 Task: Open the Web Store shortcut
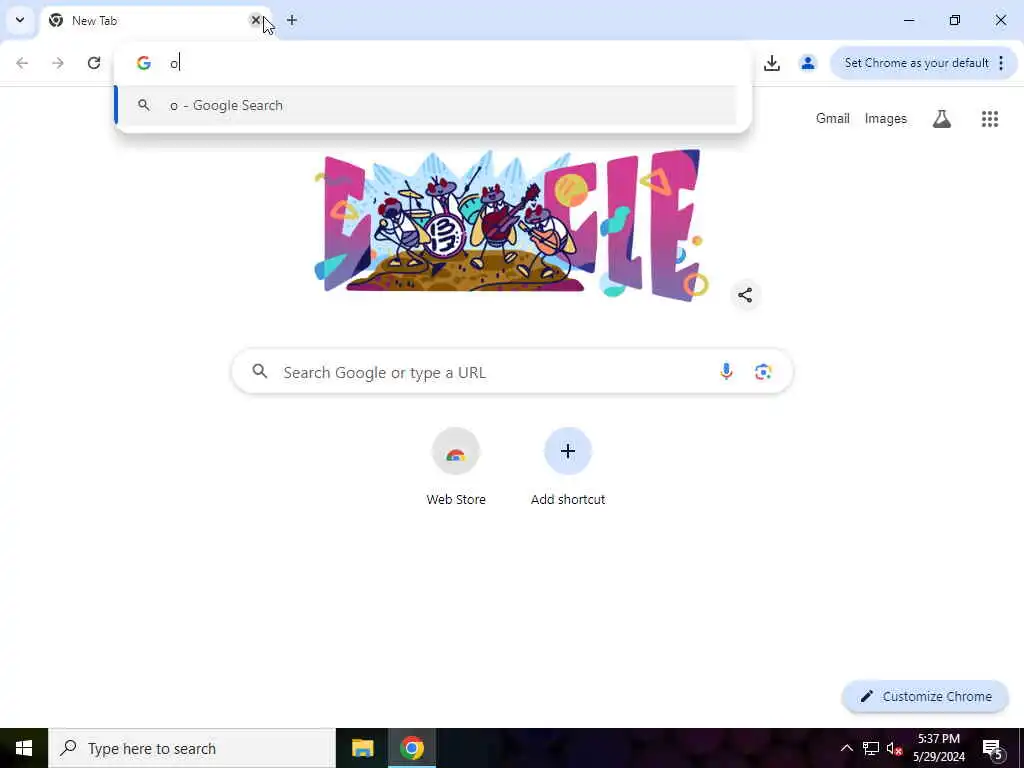tap(456, 466)
